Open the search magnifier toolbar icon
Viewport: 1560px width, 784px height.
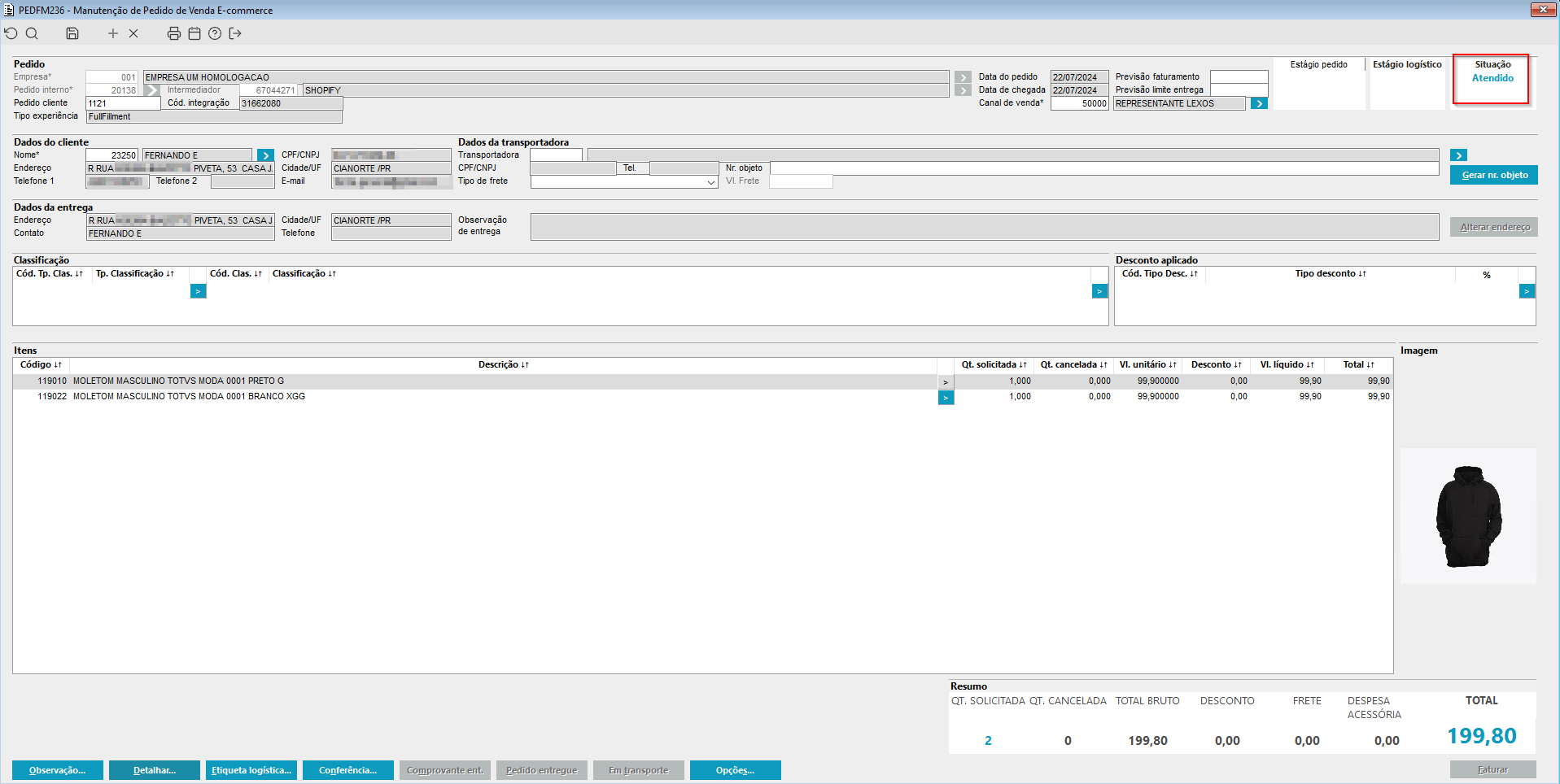click(x=32, y=33)
